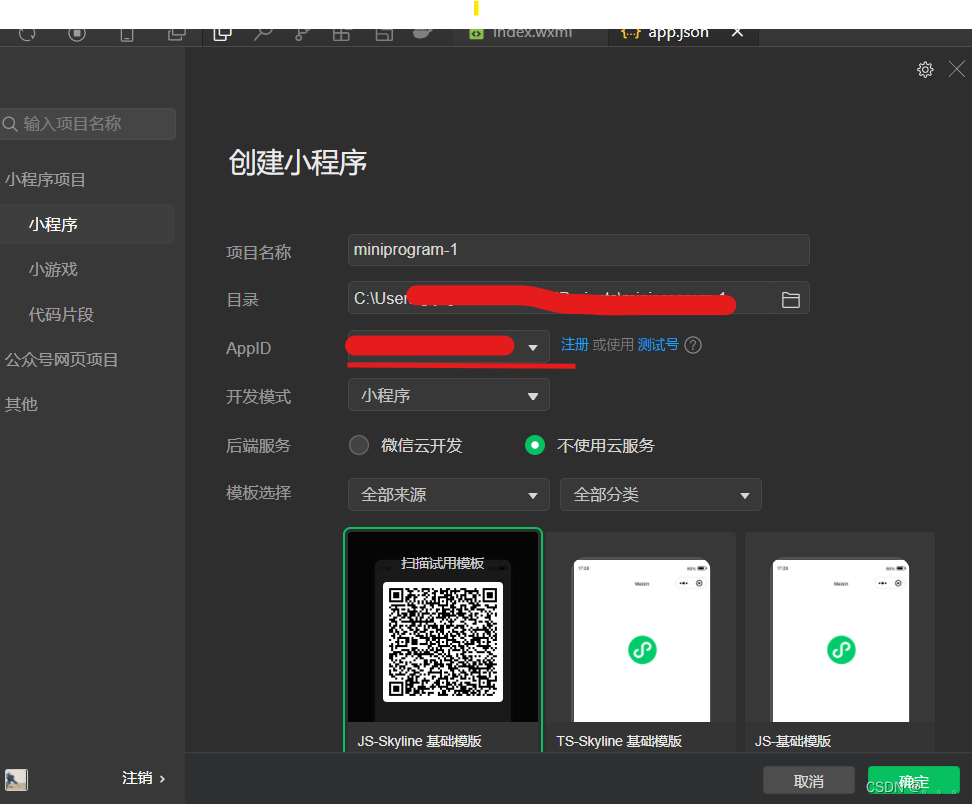
Task: Click the 创建小程序 heading text
Action: click(x=298, y=162)
